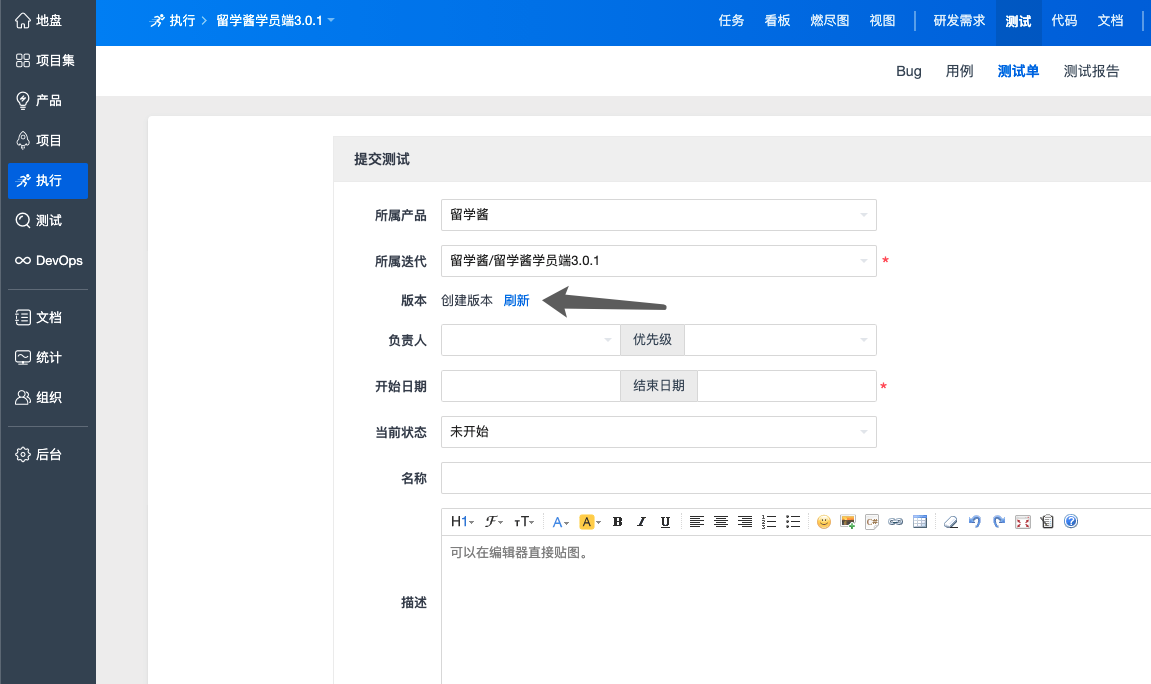Click the 结束日期 input field
The width and height of the screenshot is (1151, 684).
click(787, 386)
